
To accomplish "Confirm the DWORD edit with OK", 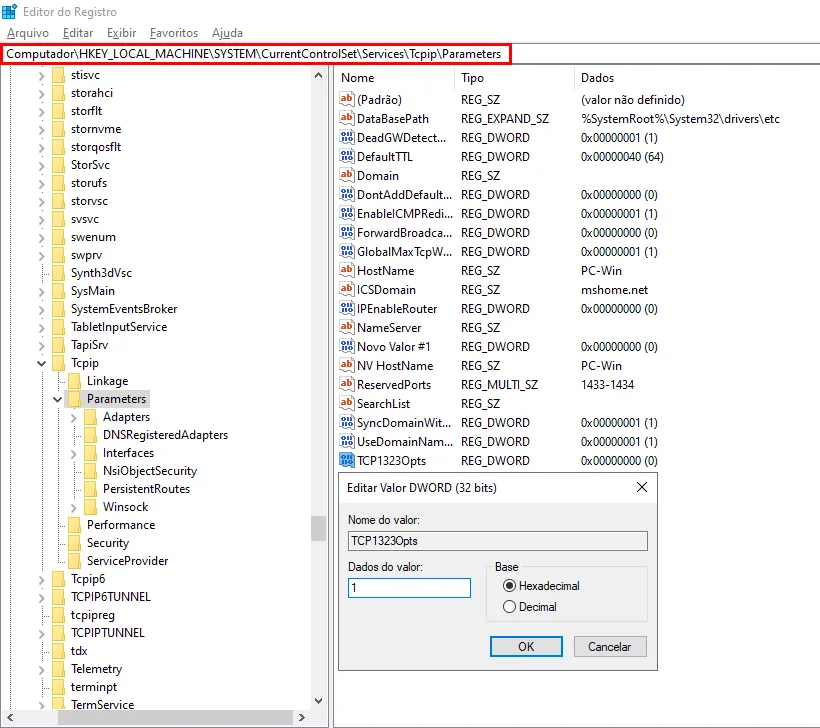I will coord(526,646).
